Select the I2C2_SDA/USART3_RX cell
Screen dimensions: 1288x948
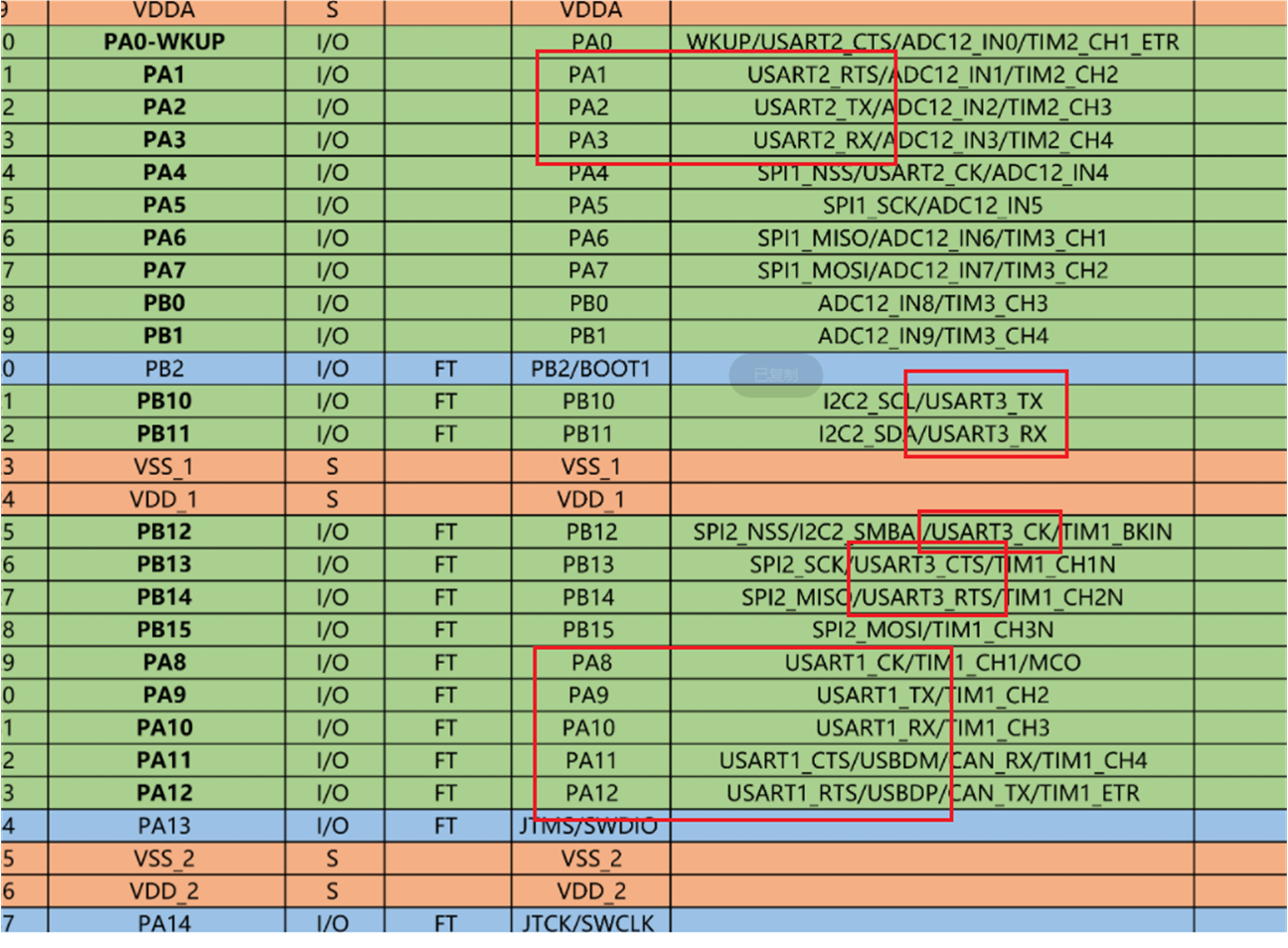tap(931, 434)
